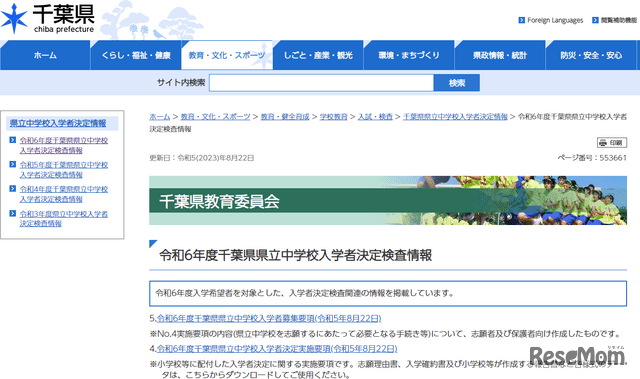This screenshot has width=640, height=379.
Task: Open 令和6年度千葉県県立中学校入学者募集要項 link
Action: click(x=269, y=318)
